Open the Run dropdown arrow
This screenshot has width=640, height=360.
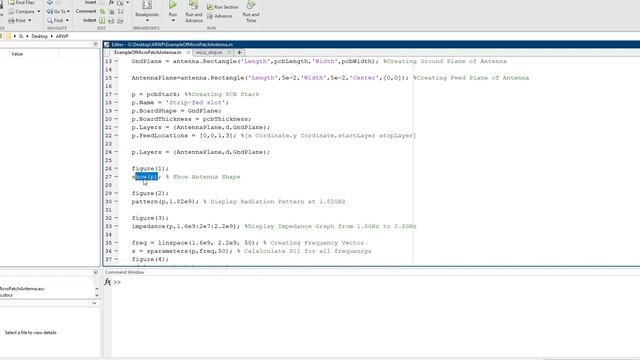pos(173,20)
